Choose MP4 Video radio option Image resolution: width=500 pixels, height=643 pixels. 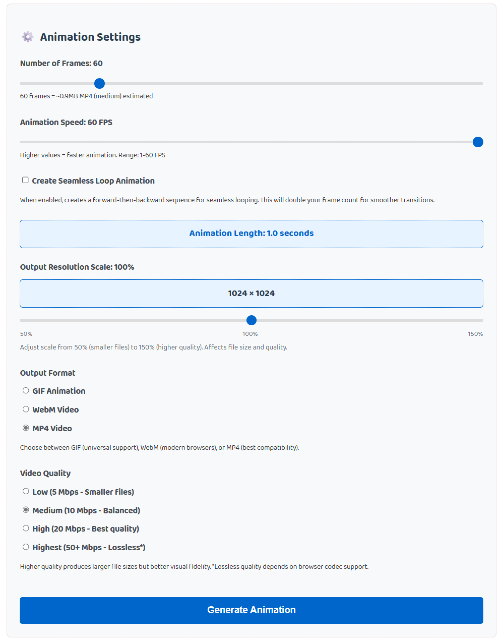pyautogui.click(x=25, y=428)
